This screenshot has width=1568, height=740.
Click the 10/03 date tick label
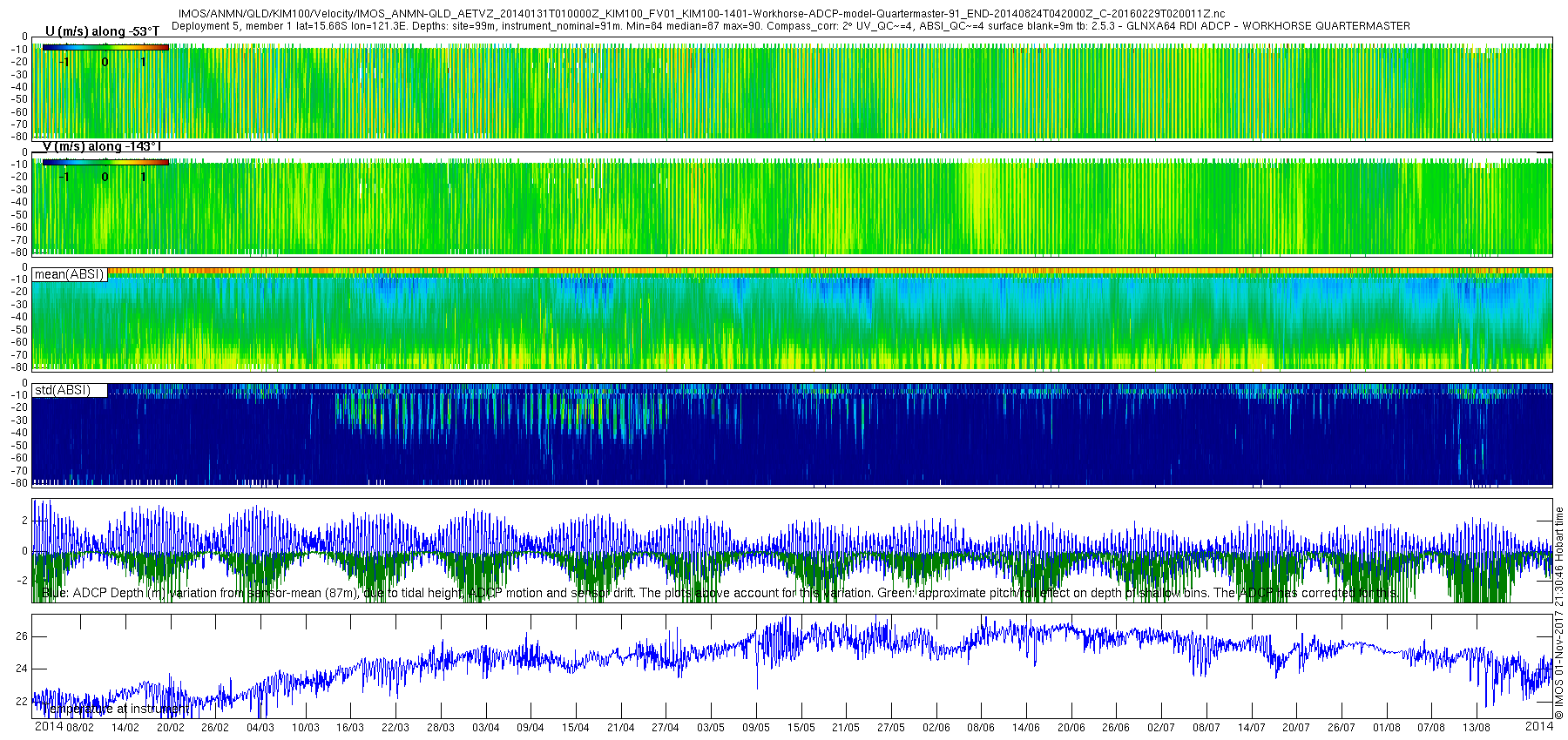pos(305,728)
